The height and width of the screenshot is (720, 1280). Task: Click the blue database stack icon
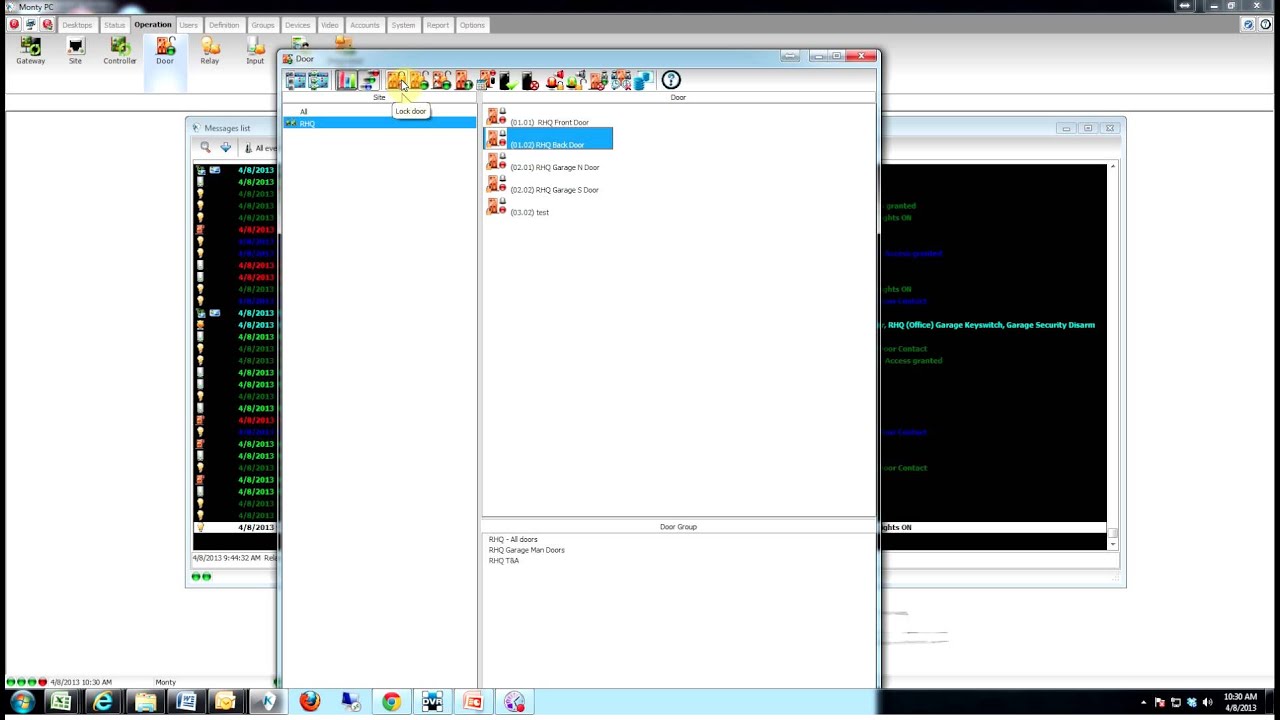642,80
